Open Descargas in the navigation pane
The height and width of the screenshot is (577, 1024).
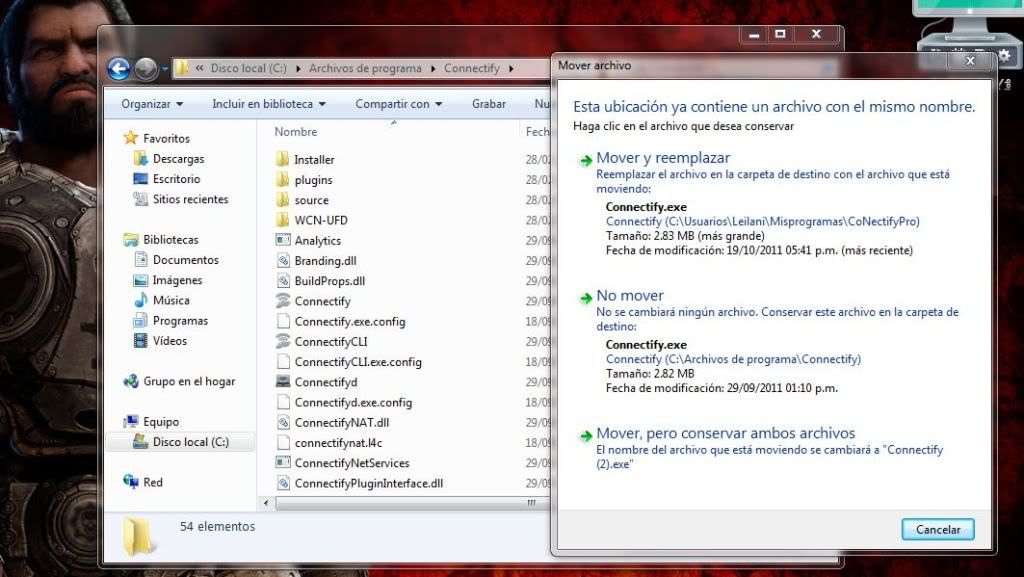(178, 159)
